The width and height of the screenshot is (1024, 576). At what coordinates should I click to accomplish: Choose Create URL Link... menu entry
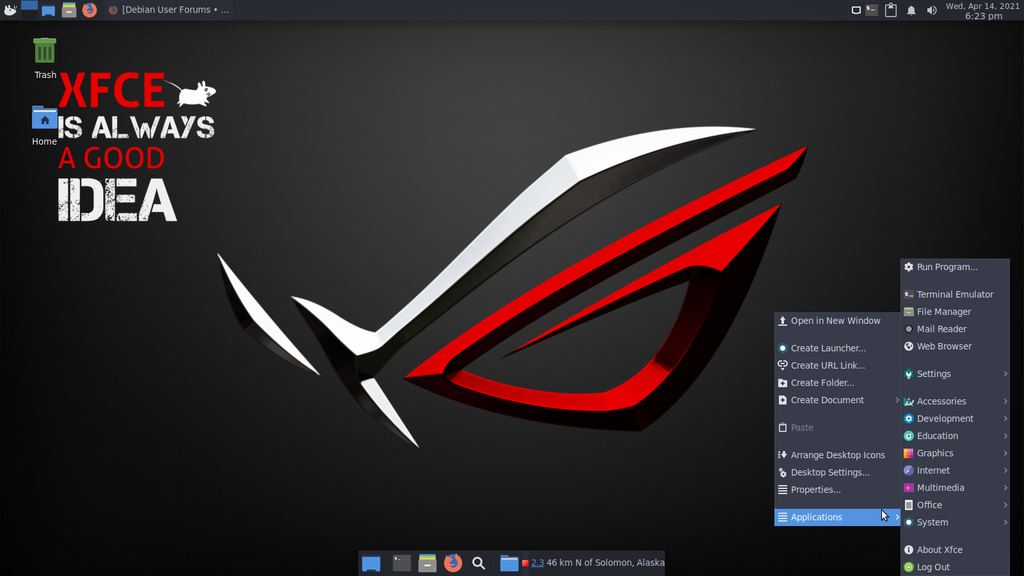tap(837, 365)
